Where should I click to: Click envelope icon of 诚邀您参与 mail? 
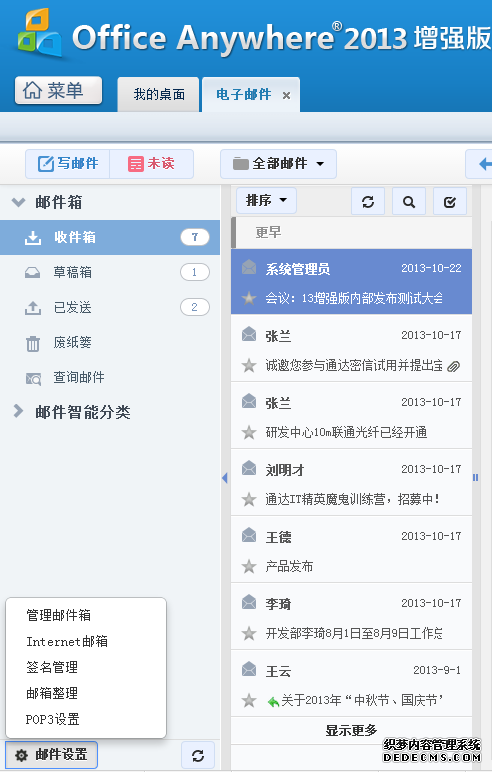[x=249, y=335]
